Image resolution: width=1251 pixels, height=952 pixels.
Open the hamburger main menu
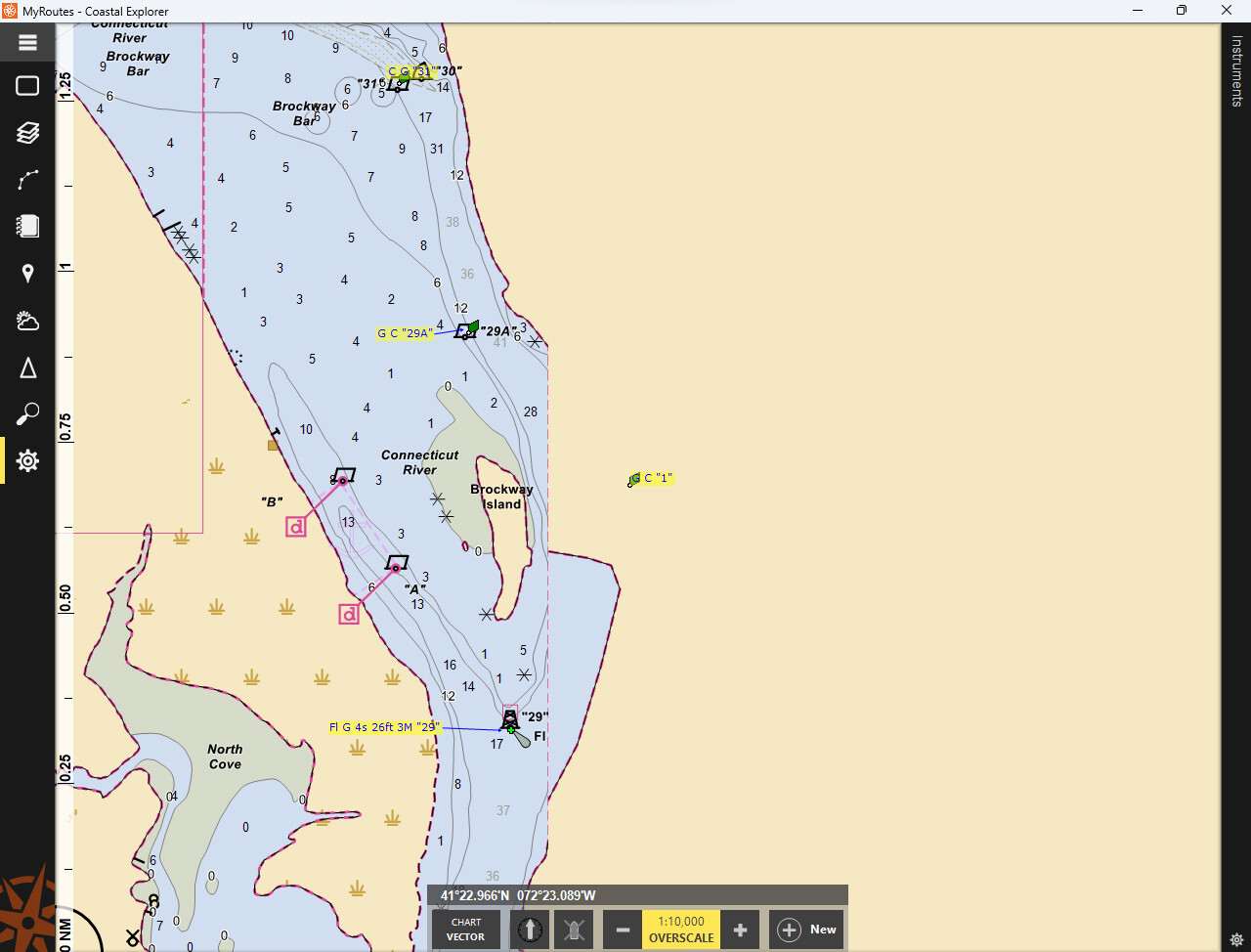[x=27, y=43]
